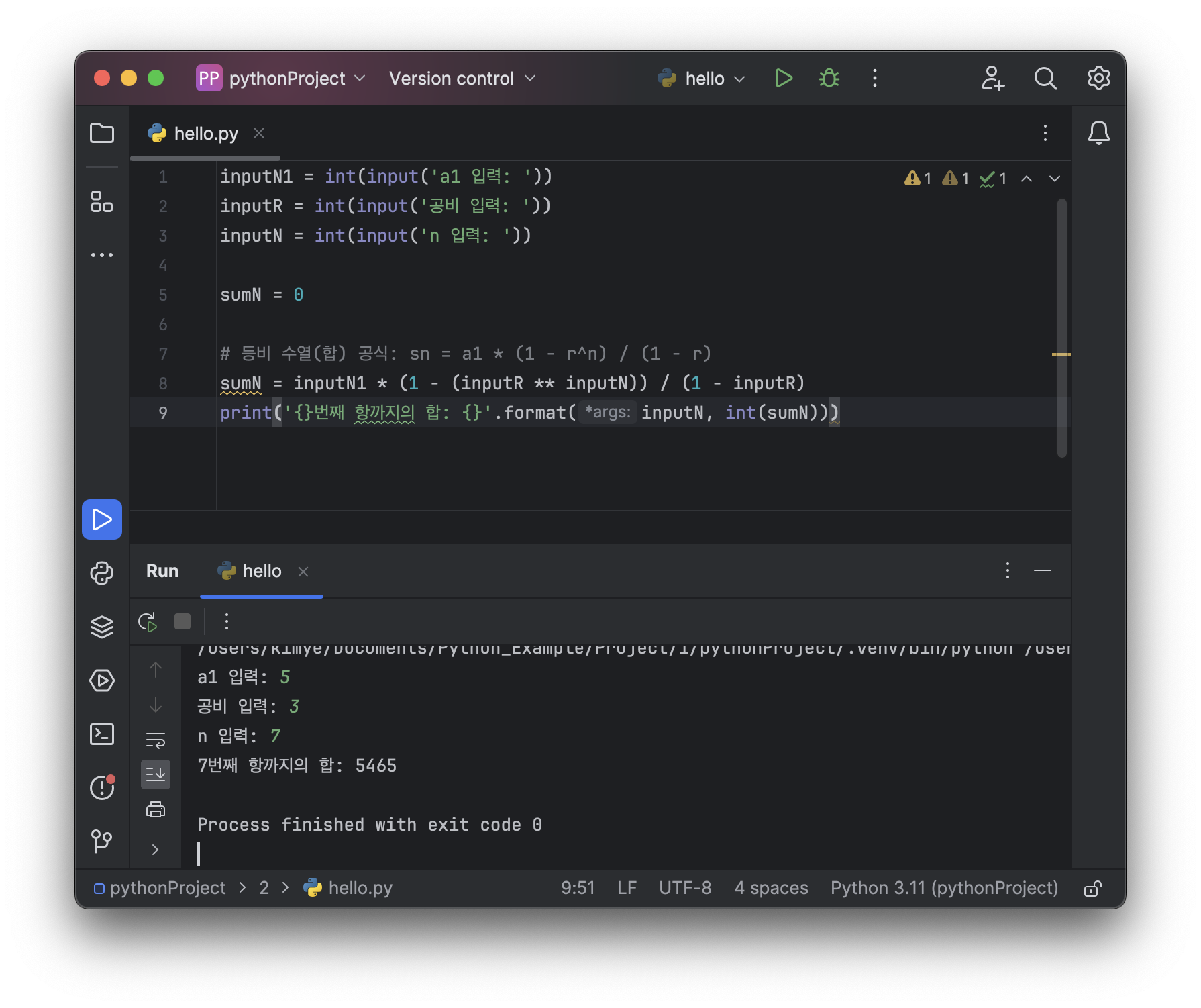Image resolution: width=1201 pixels, height=1008 pixels.
Task: Stop the running process square button
Action: tap(182, 621)
